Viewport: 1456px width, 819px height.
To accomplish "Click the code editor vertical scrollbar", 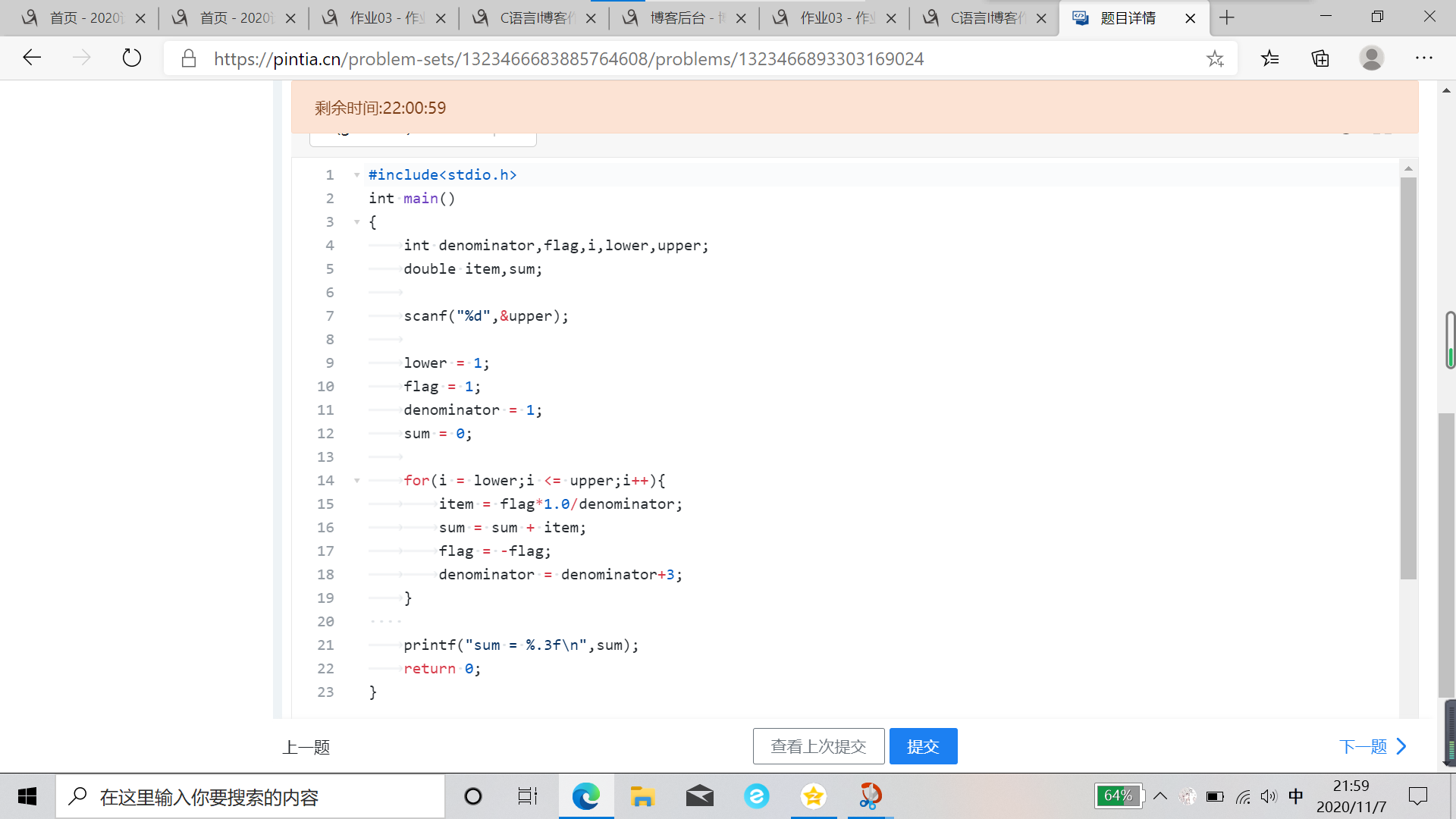I will point(1408,379).
